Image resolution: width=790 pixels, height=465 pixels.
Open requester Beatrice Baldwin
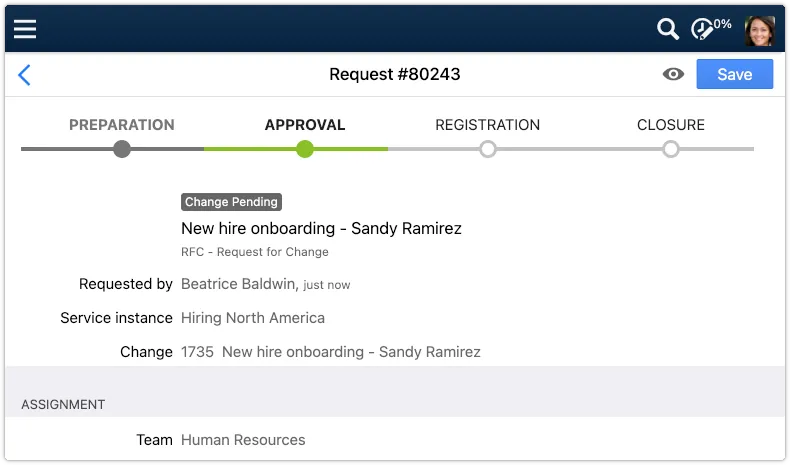[238, 284]
